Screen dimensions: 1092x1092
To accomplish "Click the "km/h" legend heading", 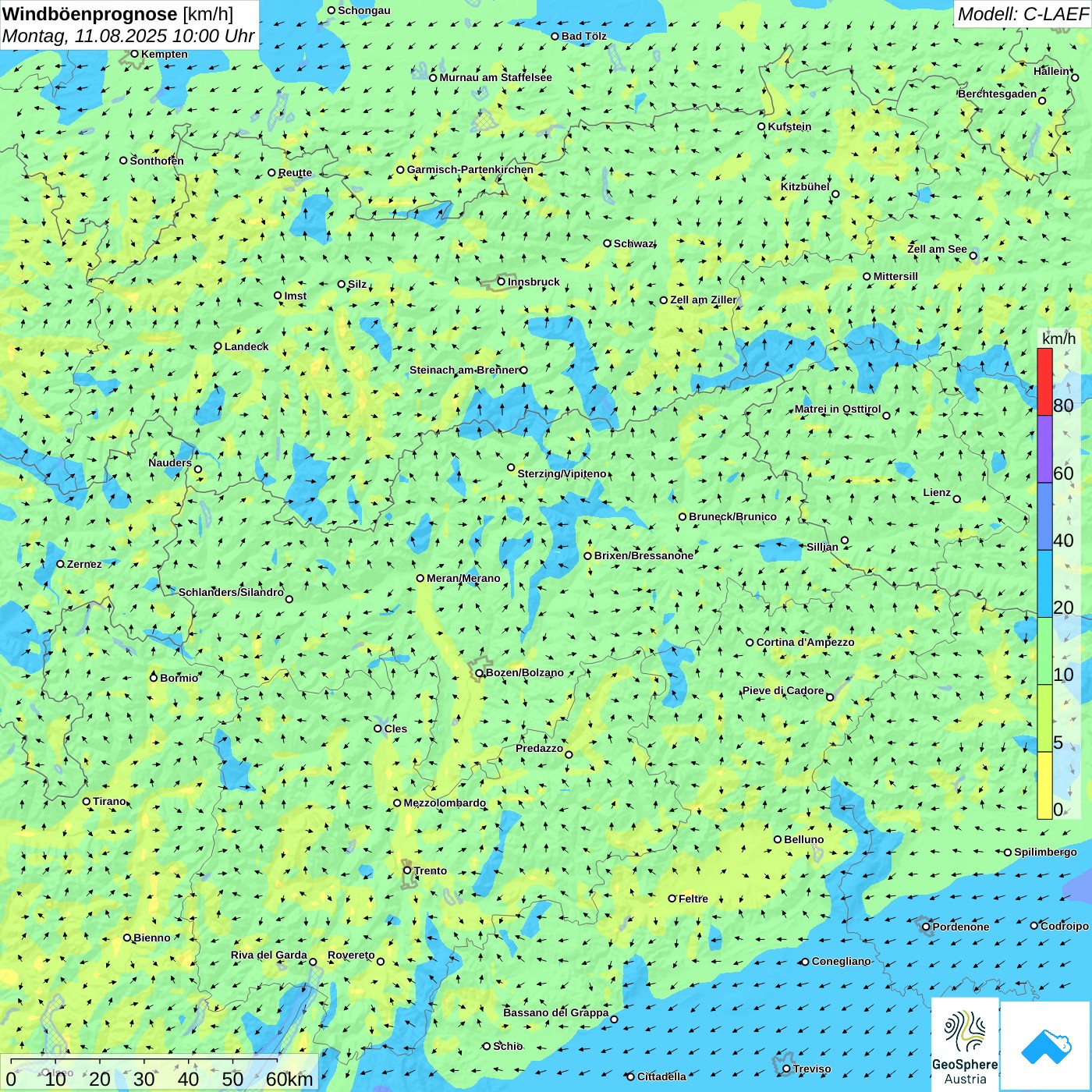I will [1058, 339].
